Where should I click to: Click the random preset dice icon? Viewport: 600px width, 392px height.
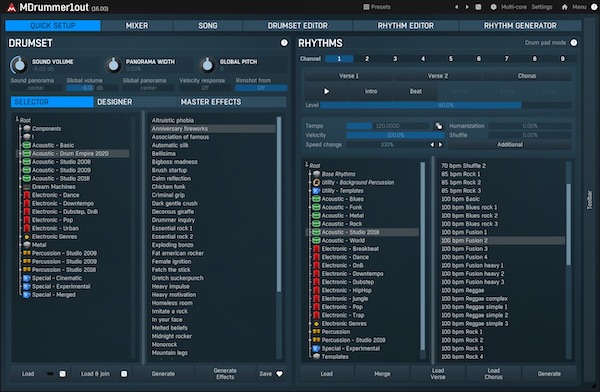478,7
